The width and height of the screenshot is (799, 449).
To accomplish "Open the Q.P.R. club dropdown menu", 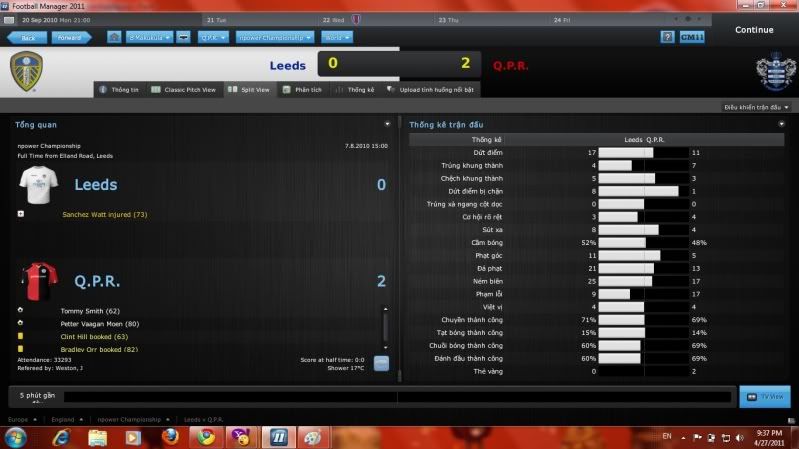I will [x=212, y=38].
